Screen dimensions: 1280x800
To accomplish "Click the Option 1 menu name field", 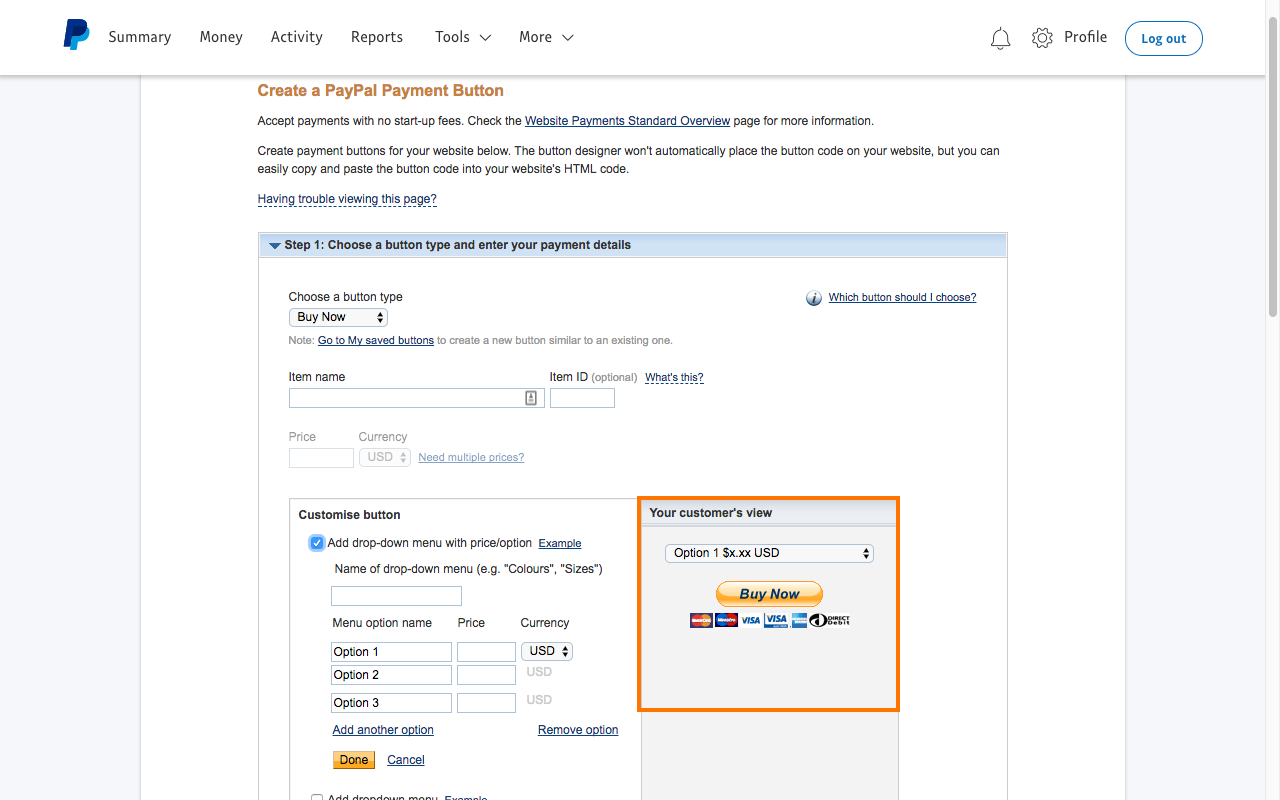I will 391,652.
